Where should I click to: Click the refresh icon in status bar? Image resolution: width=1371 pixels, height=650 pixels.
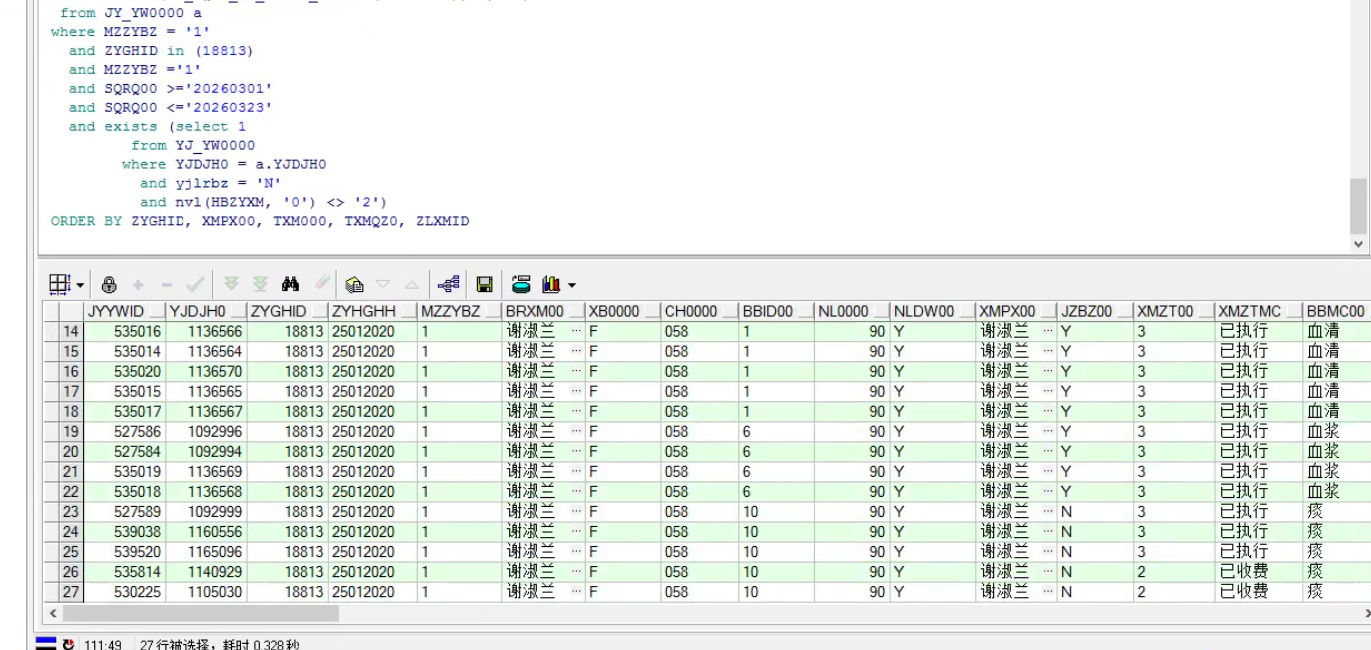tap(68, 644)
